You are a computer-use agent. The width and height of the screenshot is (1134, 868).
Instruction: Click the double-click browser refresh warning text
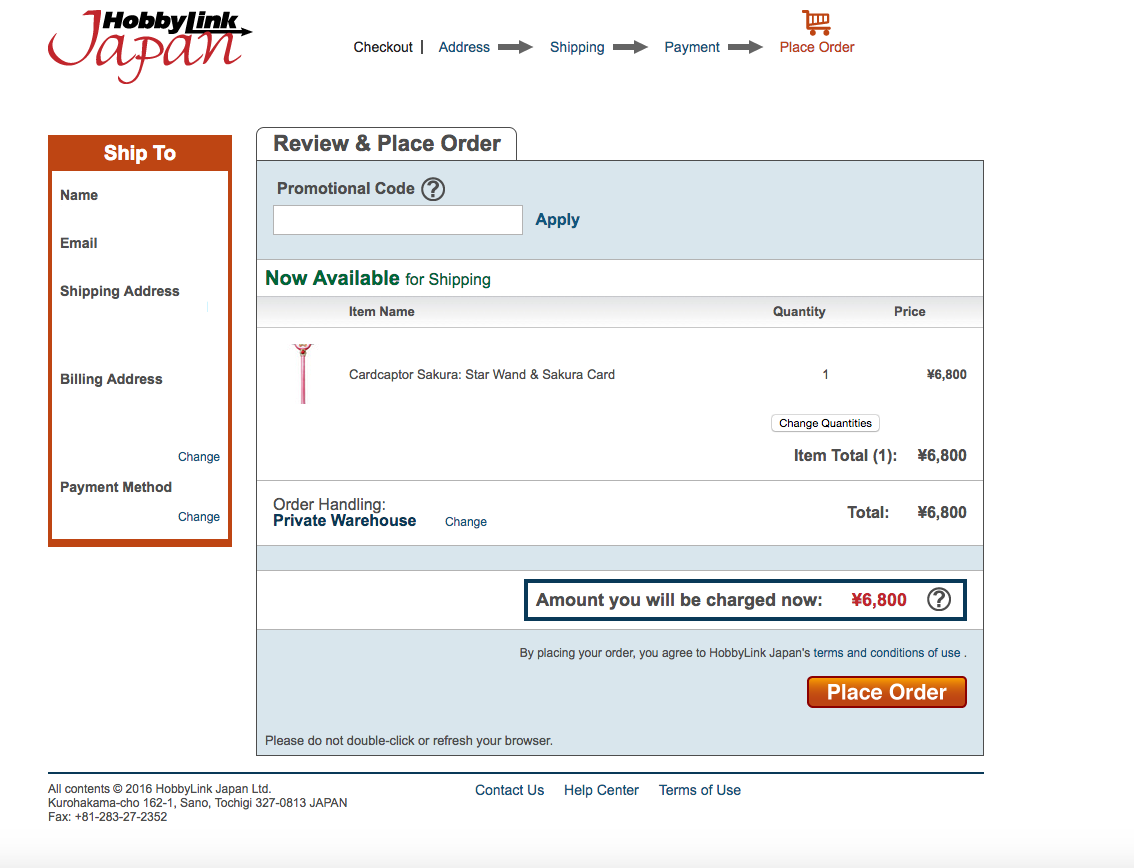point(409,741)
